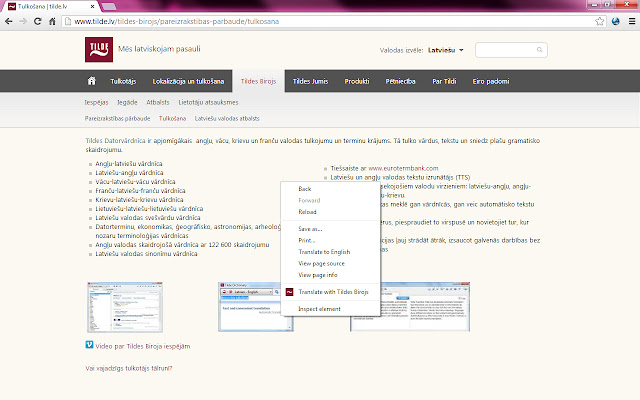640x400 pixels.
Task: Open Tildes Jumis navigation item
Action: [x=310, y=81]
